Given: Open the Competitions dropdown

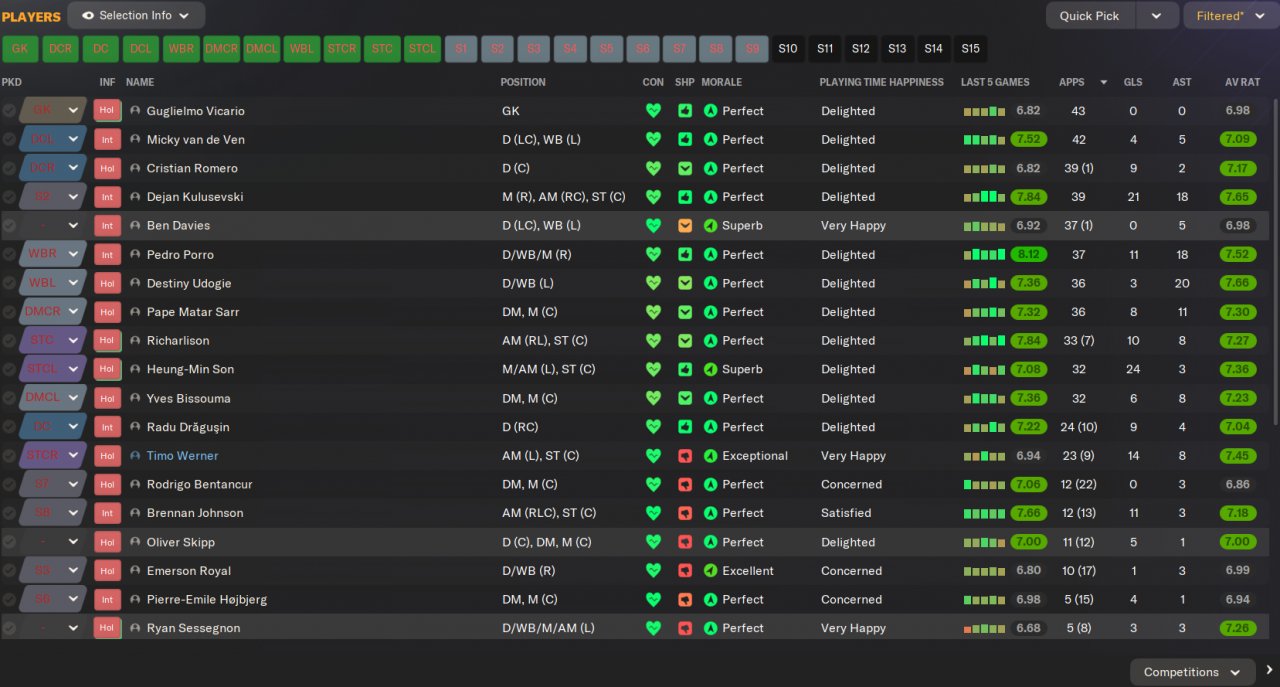Looking at the screenshot, I should click(1193, 672).
